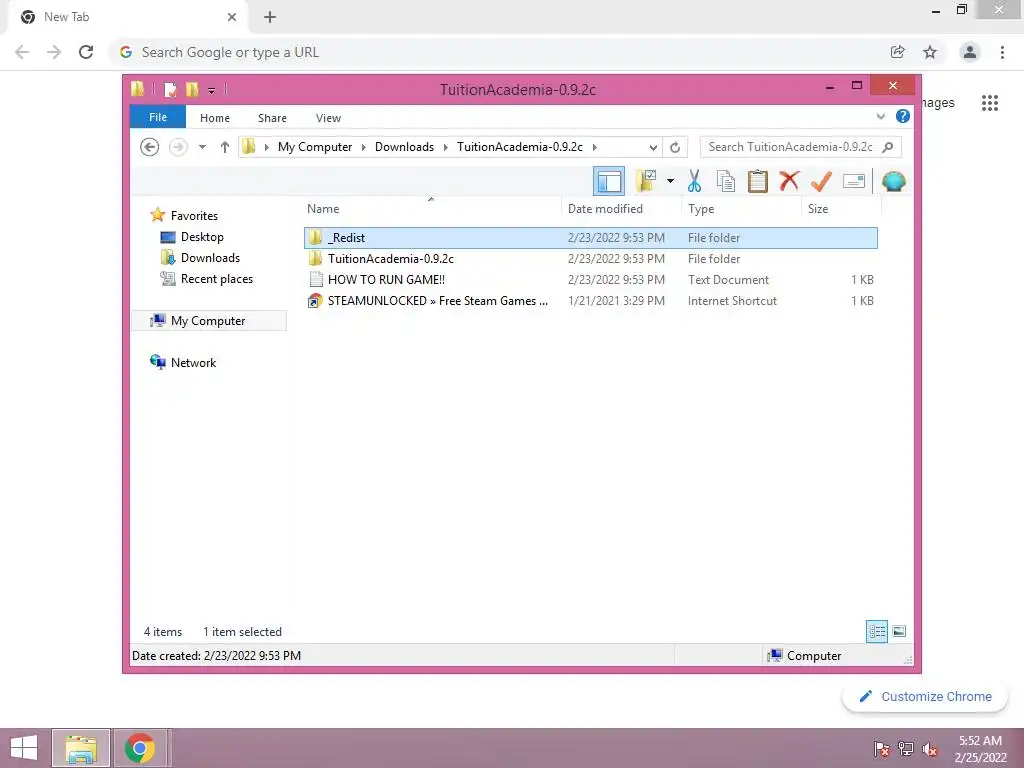
Task: Click the scissors Cut icon
Action: 694,181
